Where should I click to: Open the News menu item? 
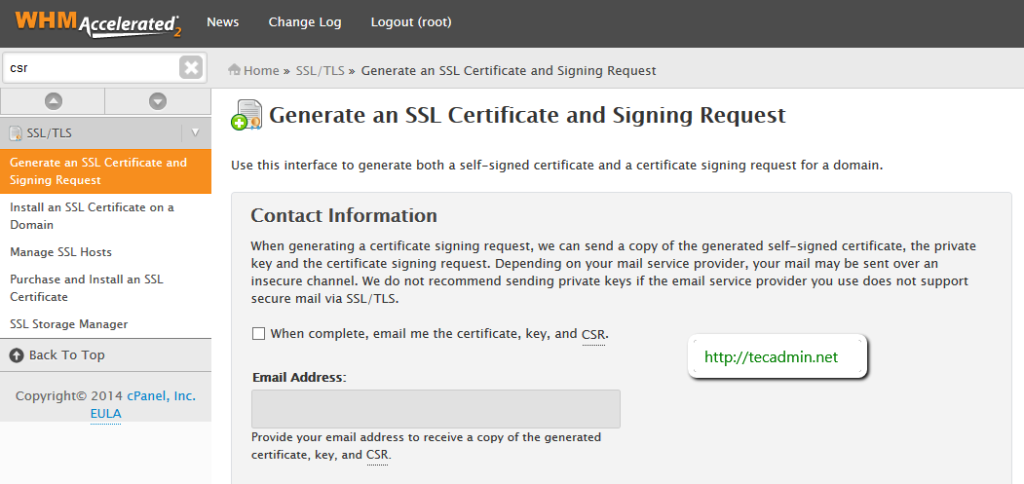pyautogui.click(x=222, y=22)
